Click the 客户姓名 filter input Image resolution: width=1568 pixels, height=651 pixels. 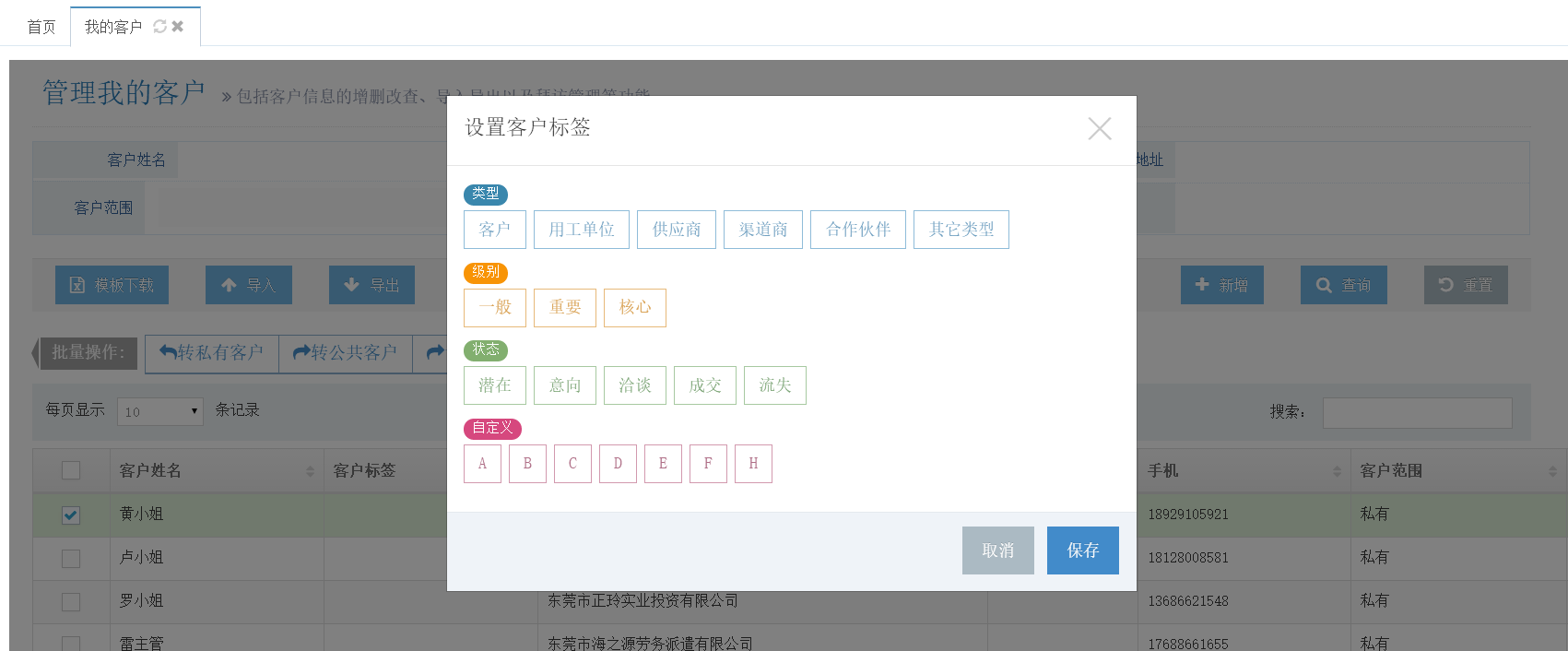click(313, 160)
